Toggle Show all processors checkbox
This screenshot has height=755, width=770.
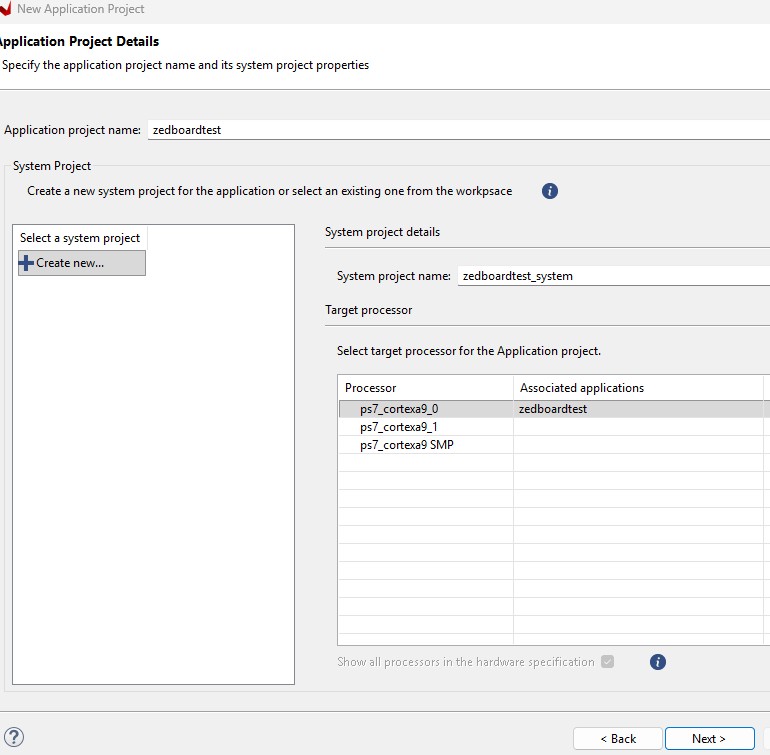(608, 662)
